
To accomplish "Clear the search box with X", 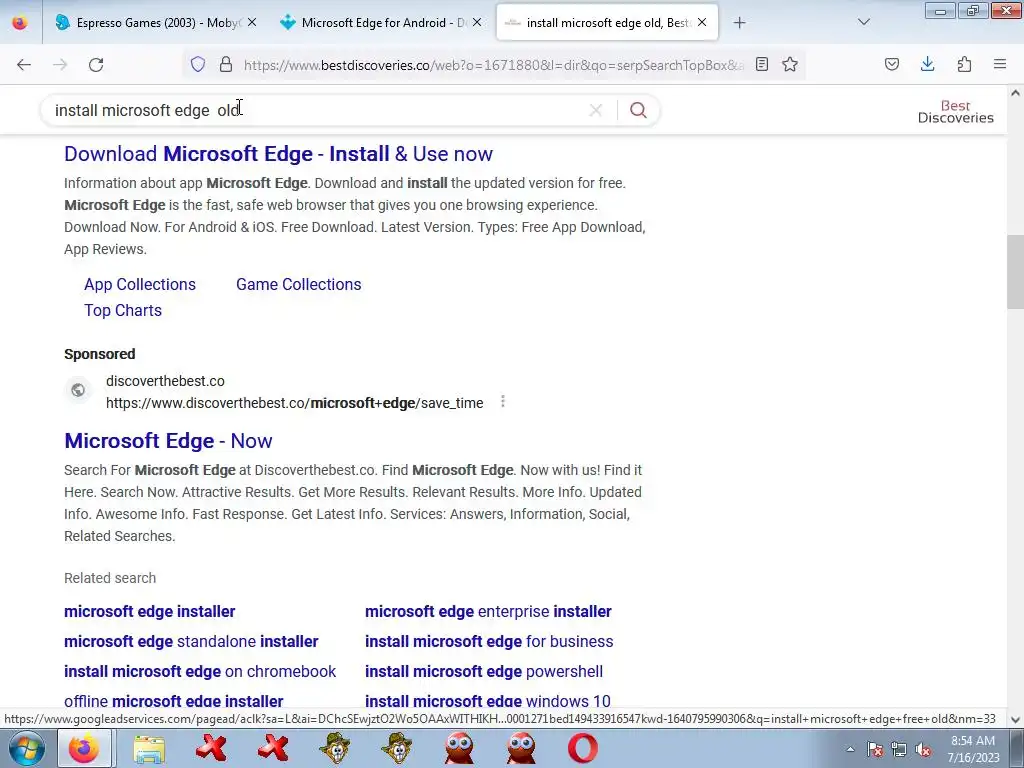I will (x=596, y=110).
